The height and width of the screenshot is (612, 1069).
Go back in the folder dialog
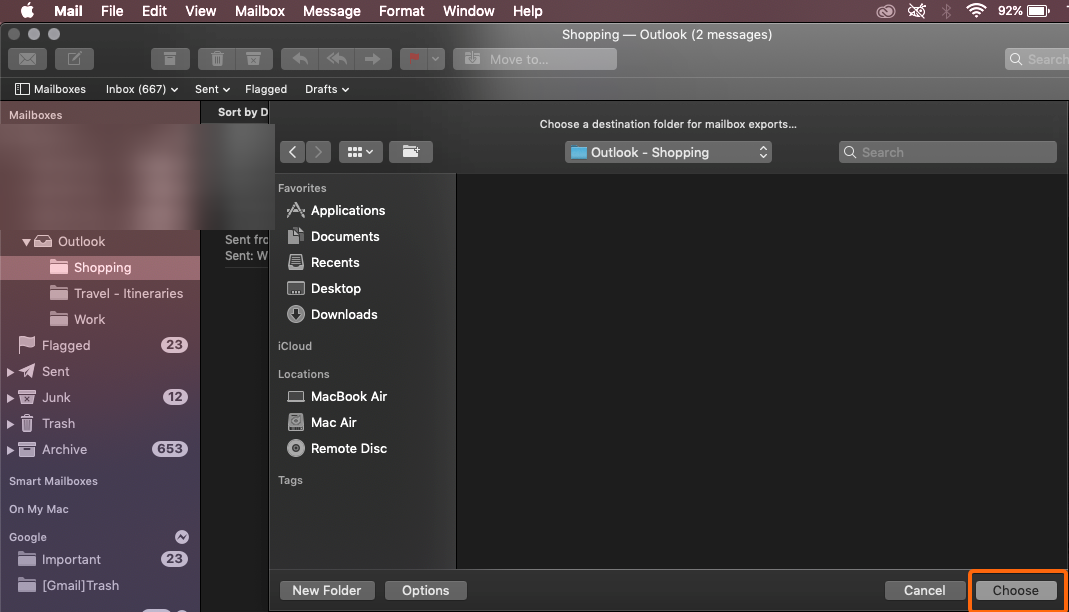(x=292, y=152)
